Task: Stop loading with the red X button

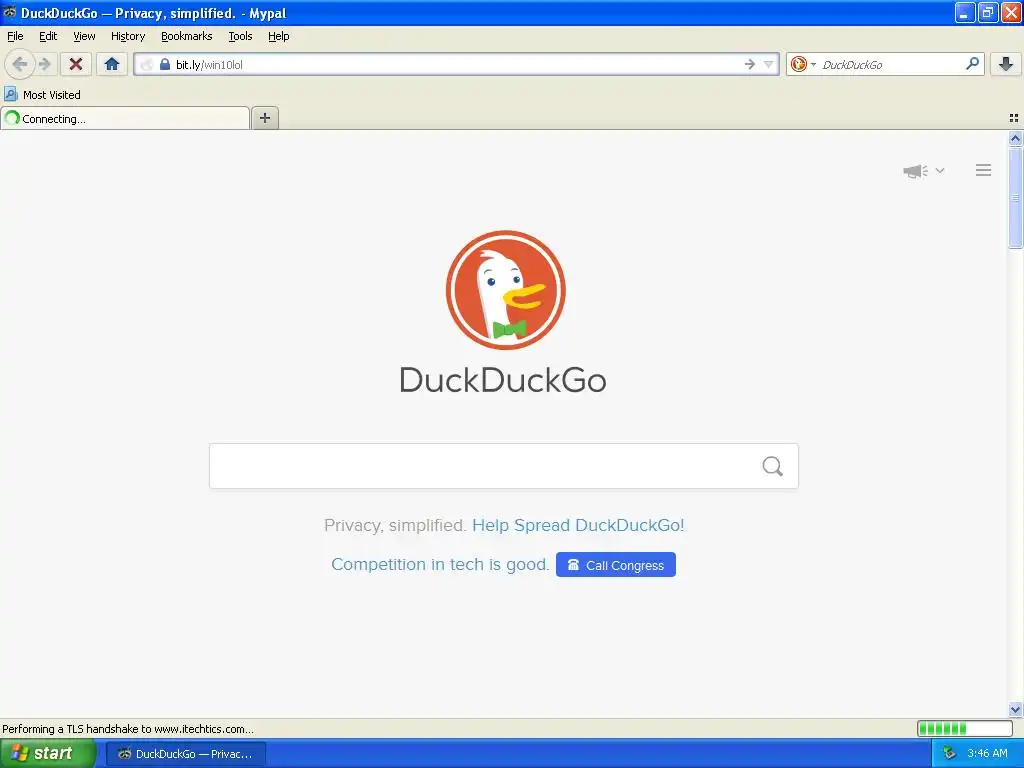Action: 76,64
